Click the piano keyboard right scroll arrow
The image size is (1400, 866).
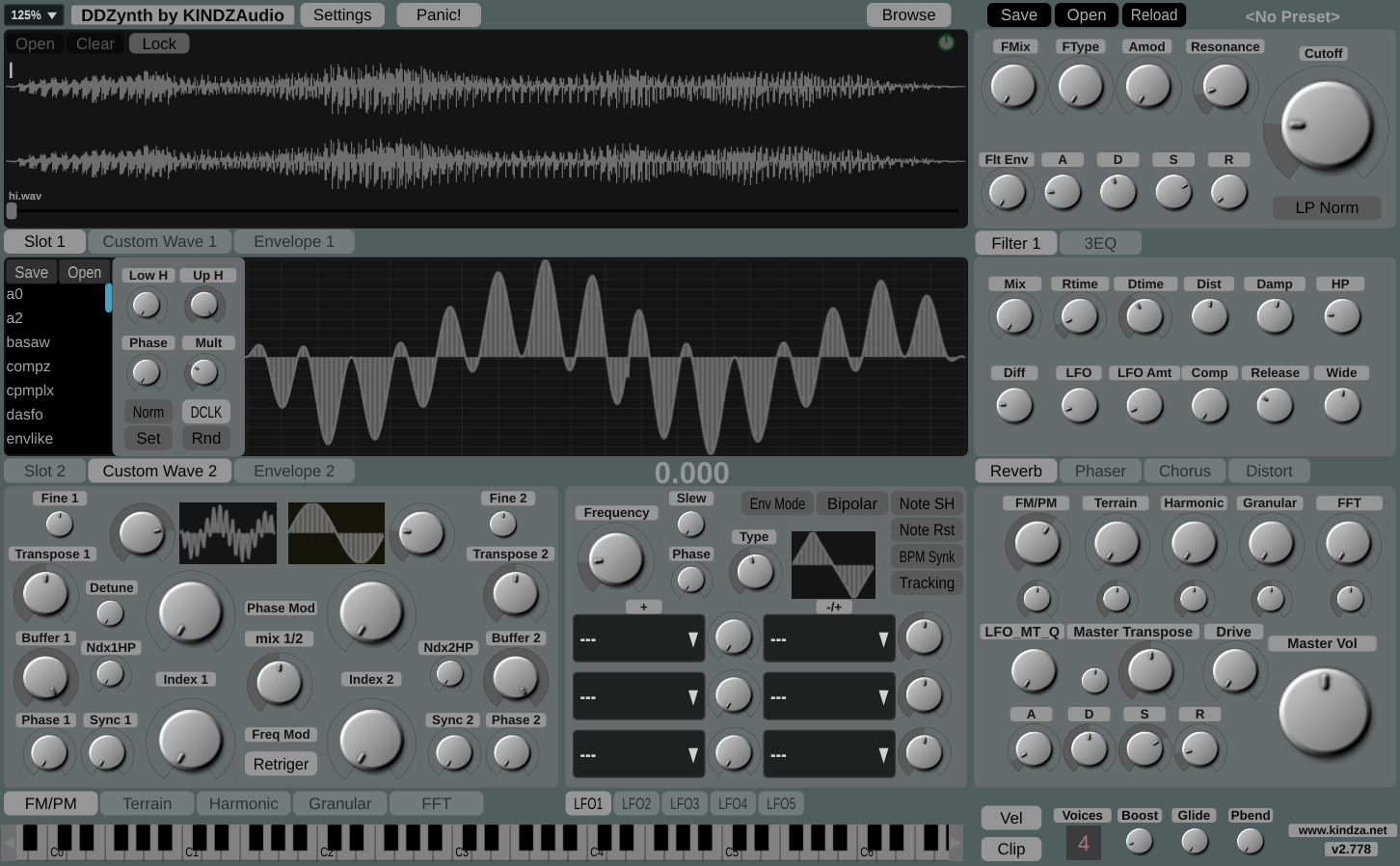coord(956,843)
